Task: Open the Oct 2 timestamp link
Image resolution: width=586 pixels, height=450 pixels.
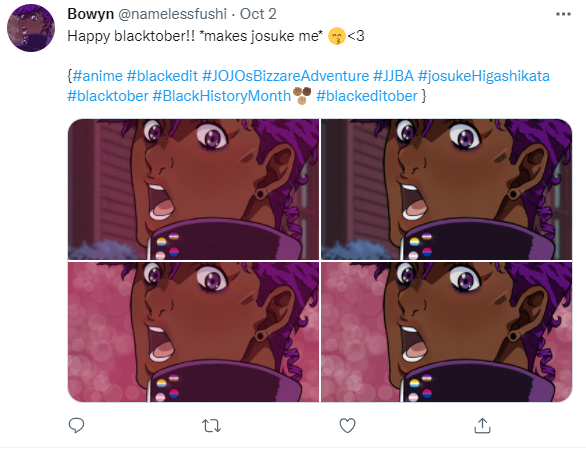Action: pos(258,14)
